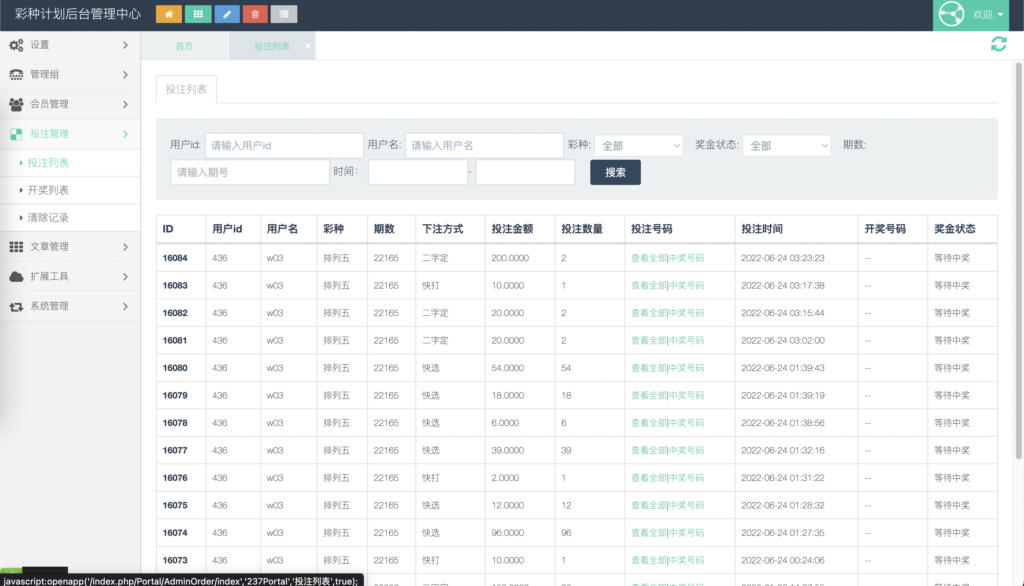This screenshot has width=1024, height=586.
Task: Expand the 会员管理 sidebar menu
Action: click(70, 104)
